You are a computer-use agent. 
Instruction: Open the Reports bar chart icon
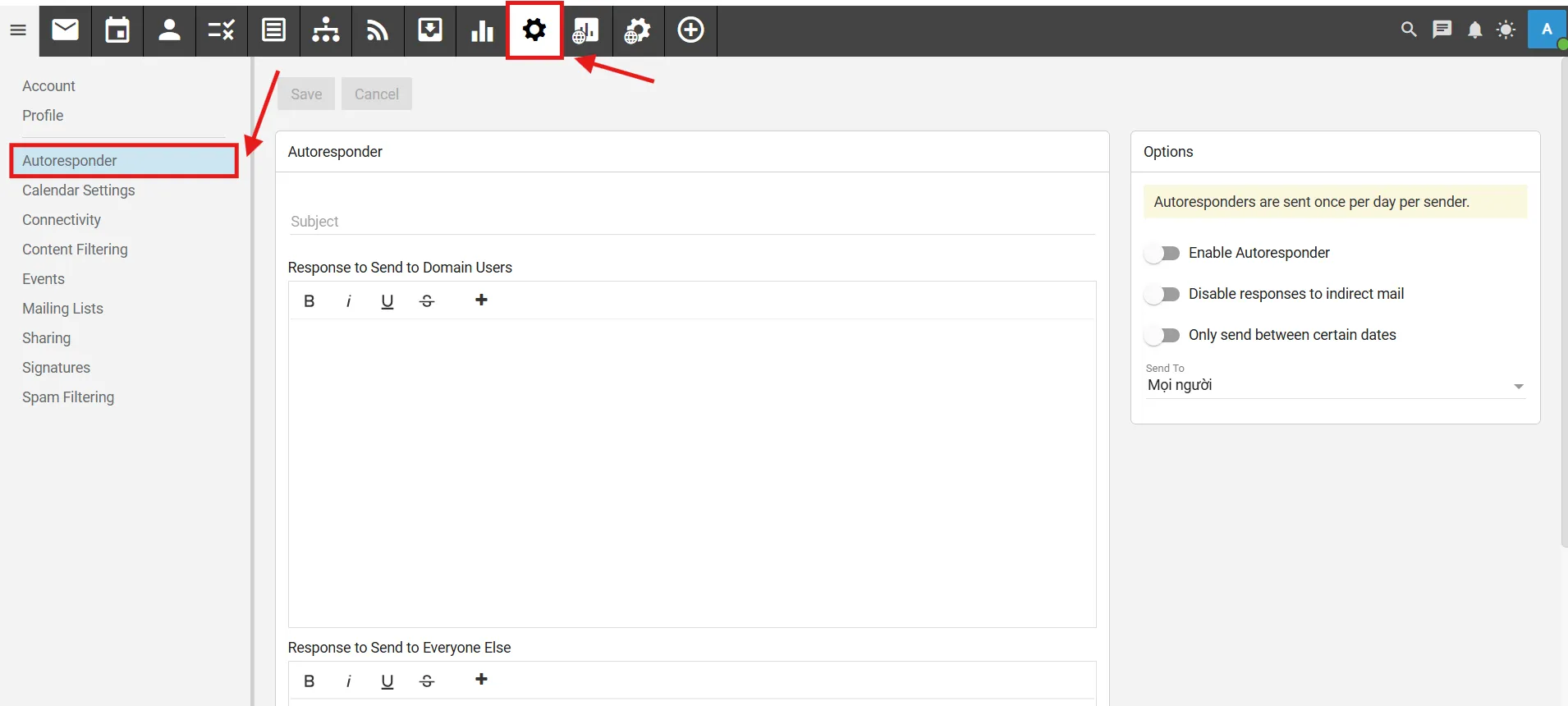pyautogui.click(x=482, y=30)
